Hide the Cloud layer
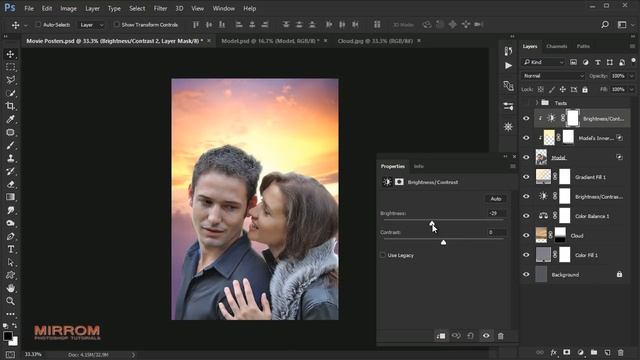The height and width of the screenshot is (360, 640). pos(526,236)
